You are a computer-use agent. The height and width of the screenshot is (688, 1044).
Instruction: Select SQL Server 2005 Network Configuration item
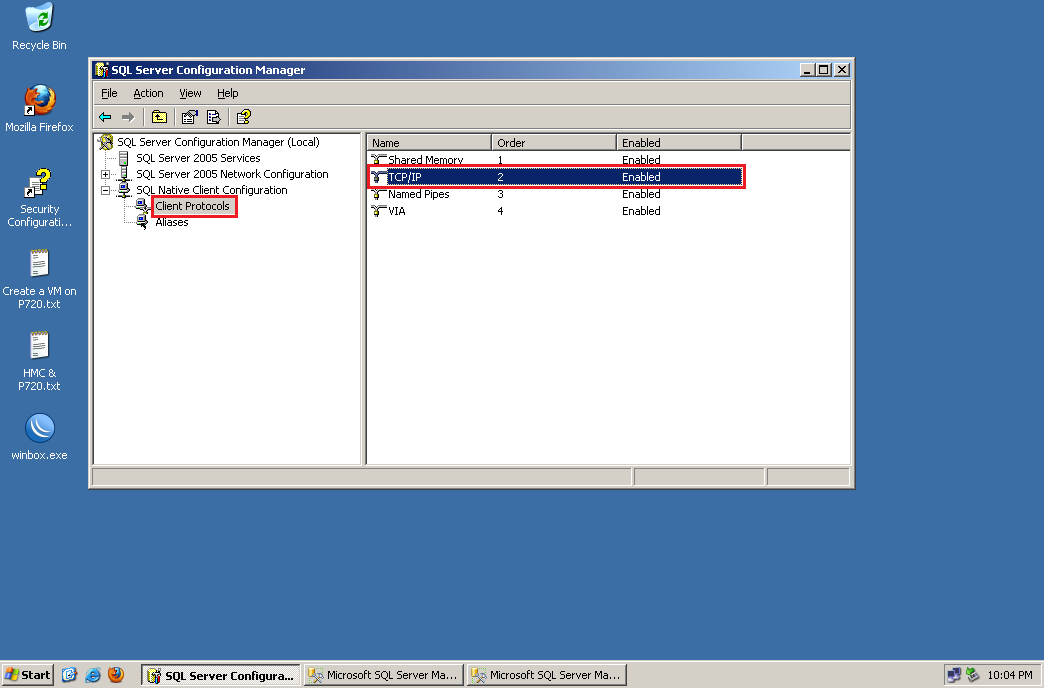(232, 174)
